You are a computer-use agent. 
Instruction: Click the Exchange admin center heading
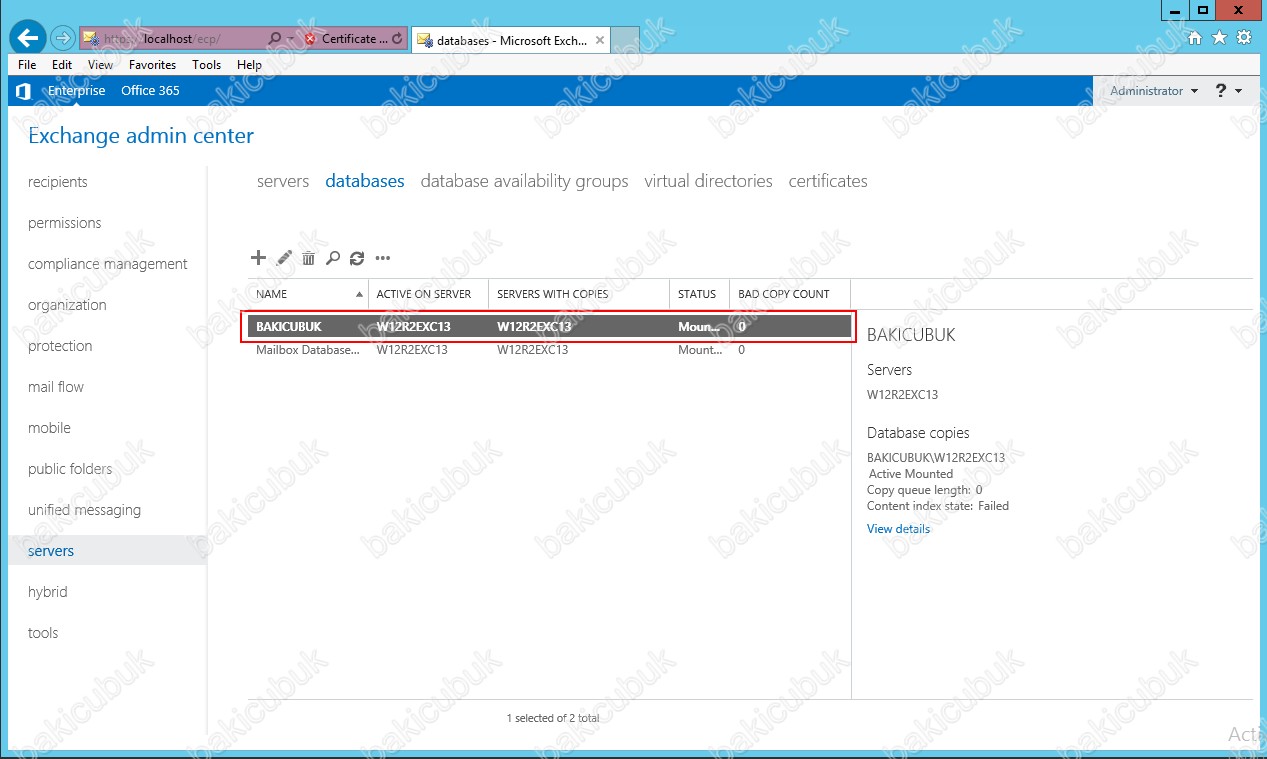[x=141, y=136]
